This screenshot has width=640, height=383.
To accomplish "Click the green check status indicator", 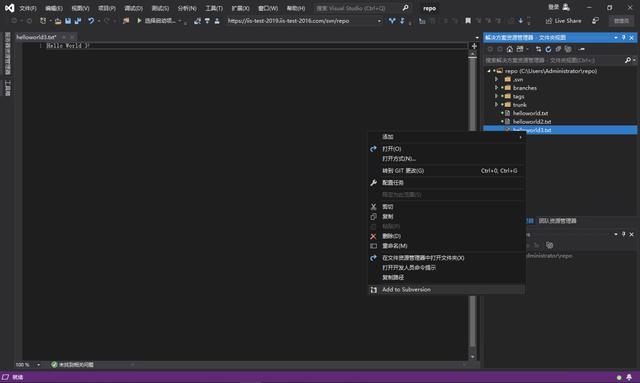I will [x=54, y=365].
